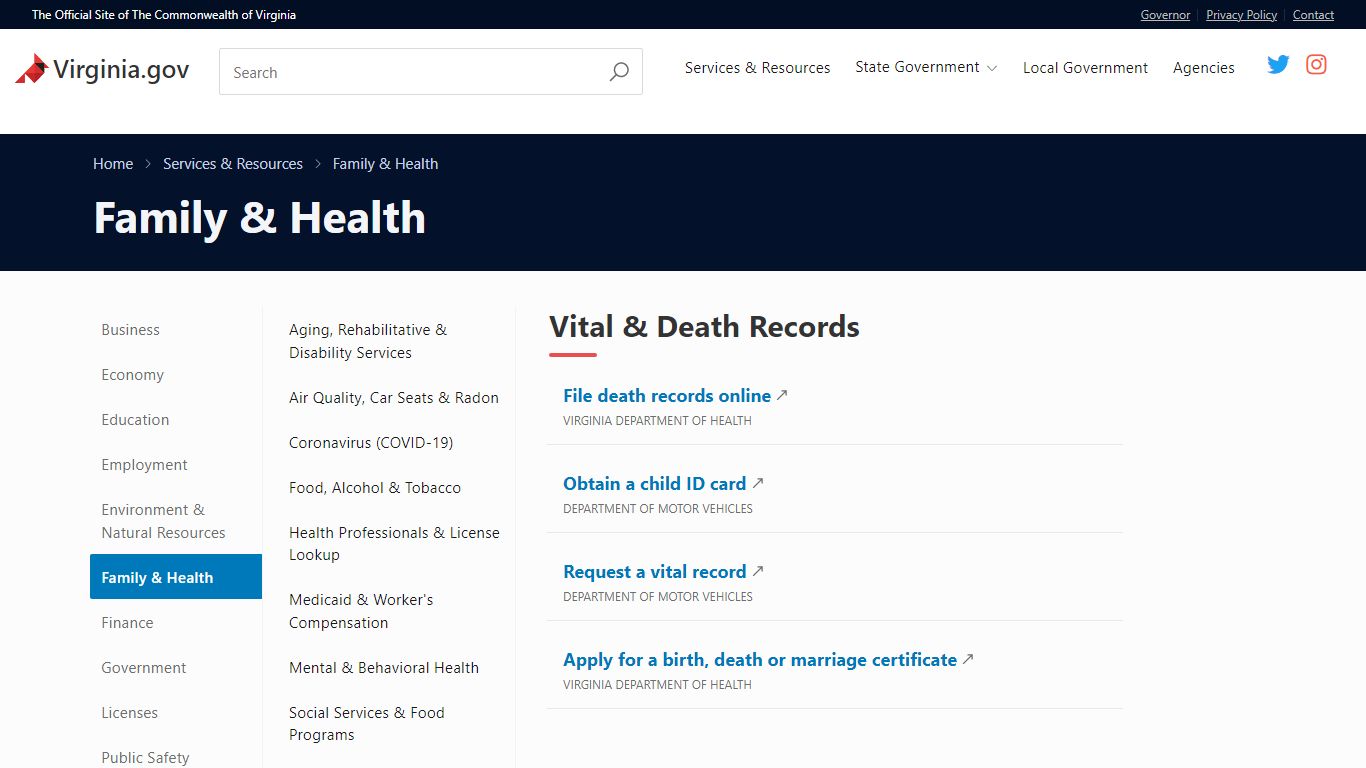
Task: Follow the Privacy Policy link
Action: coord(1241,15)
